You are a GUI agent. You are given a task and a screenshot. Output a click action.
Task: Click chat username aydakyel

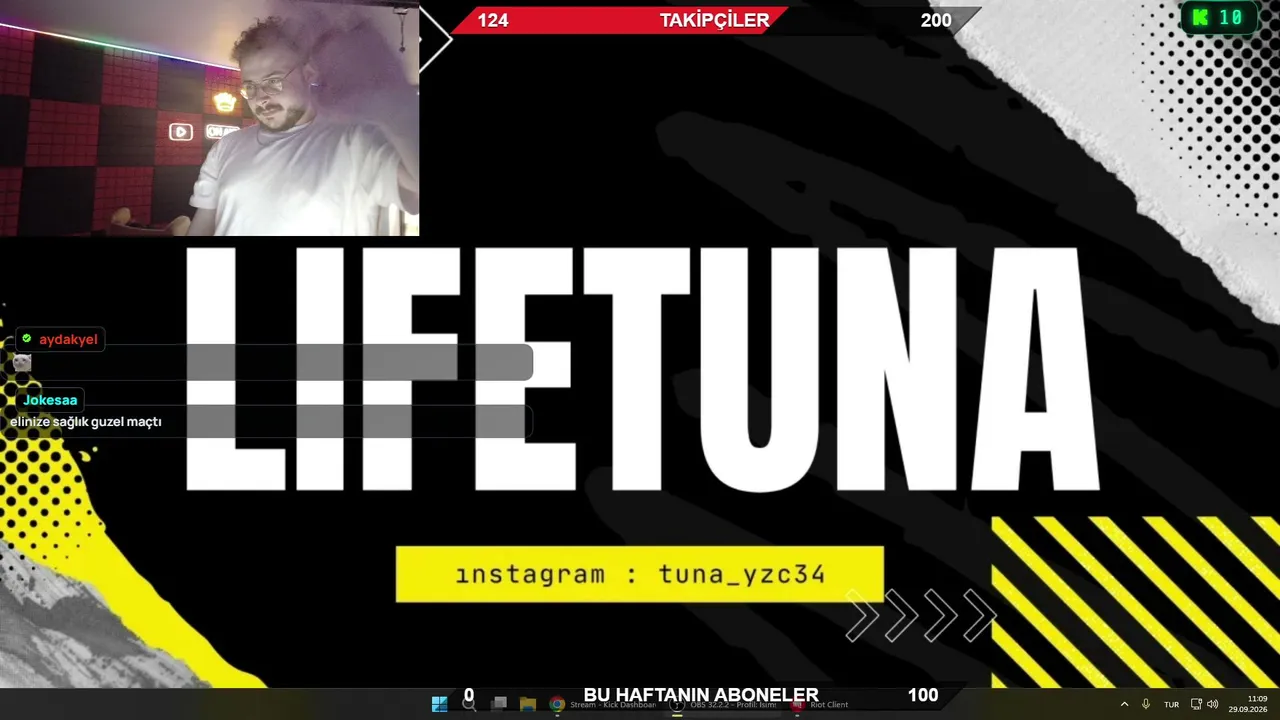pos(68,339)
